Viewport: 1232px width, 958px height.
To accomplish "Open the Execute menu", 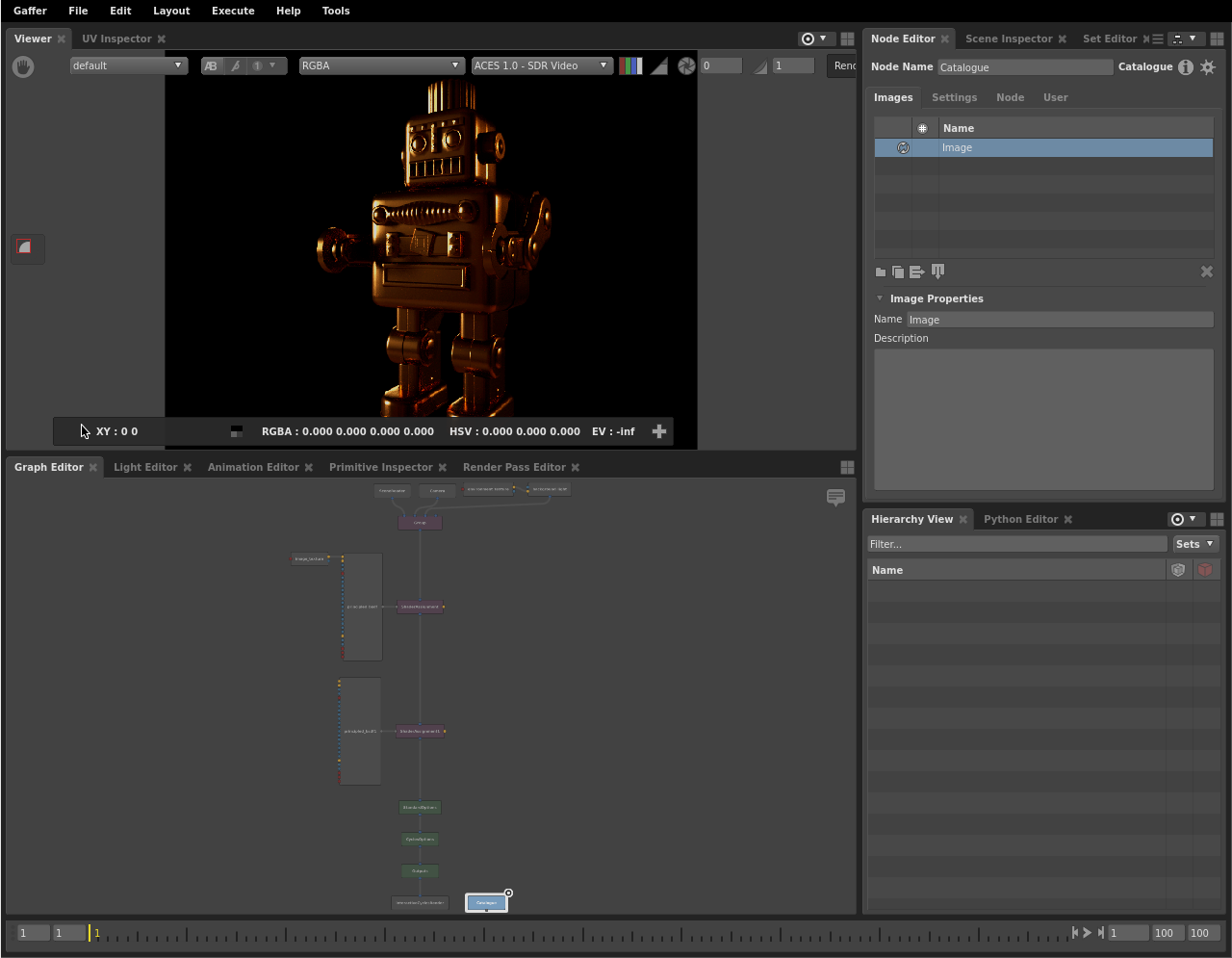I will point(233,11).
